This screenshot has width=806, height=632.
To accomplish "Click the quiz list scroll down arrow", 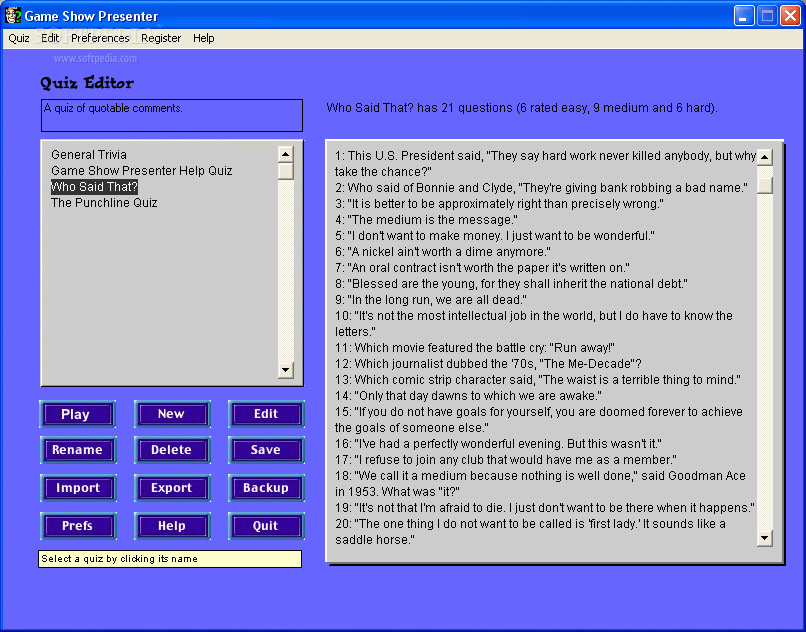I will coord(285,370).
